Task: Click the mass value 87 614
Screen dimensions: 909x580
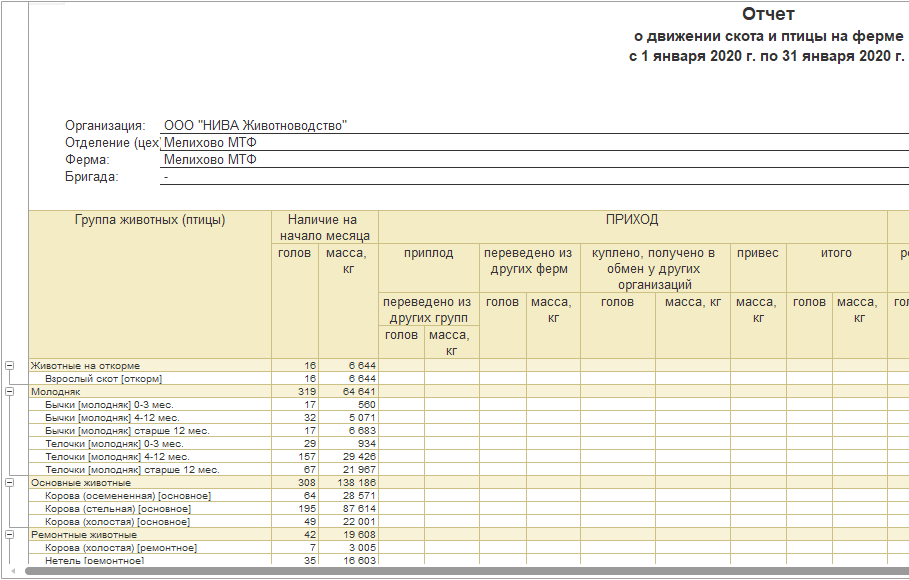Action: (x=359, y=509)
